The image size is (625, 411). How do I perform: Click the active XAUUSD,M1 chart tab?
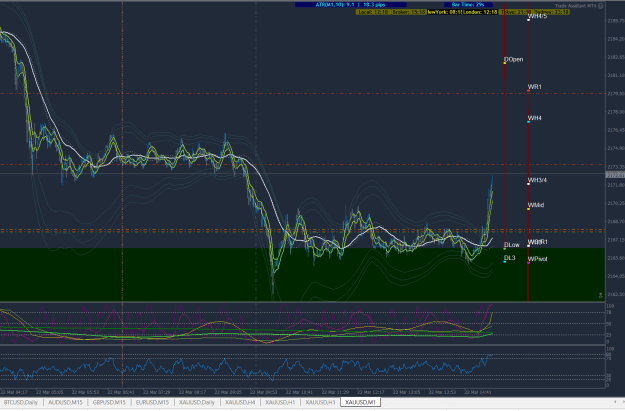coord(361,403)
